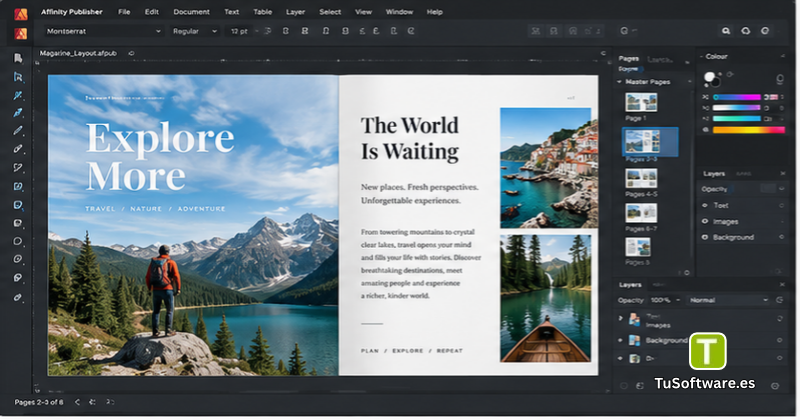Open the Window menu
The width and height of the screenshot is (800, 420).
click(x=399, y=12)
